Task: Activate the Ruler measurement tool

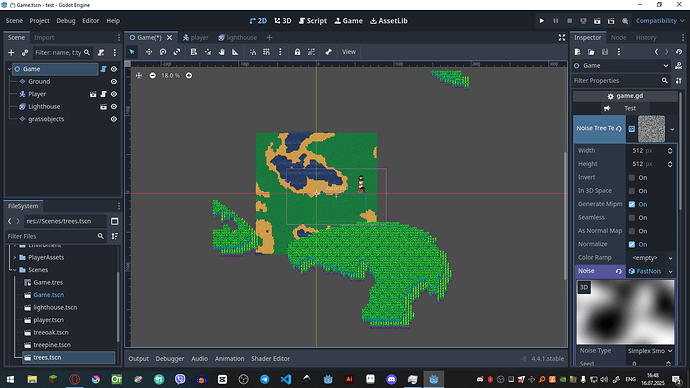Action: (235, 52)
